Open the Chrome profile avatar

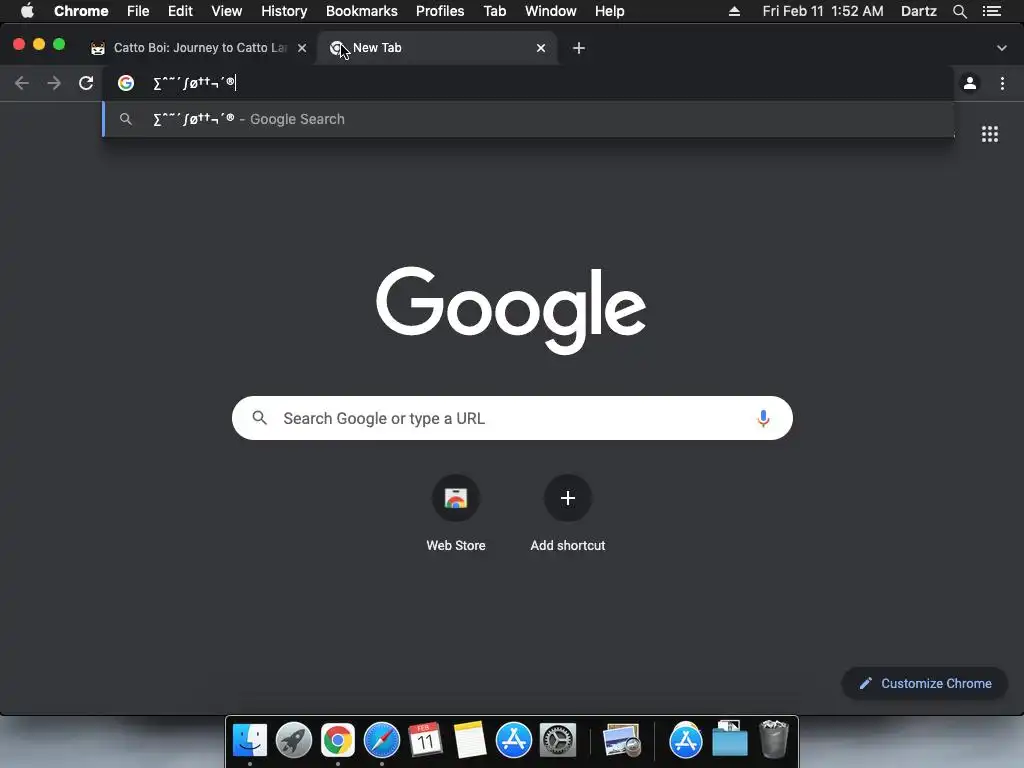(970, 83)
